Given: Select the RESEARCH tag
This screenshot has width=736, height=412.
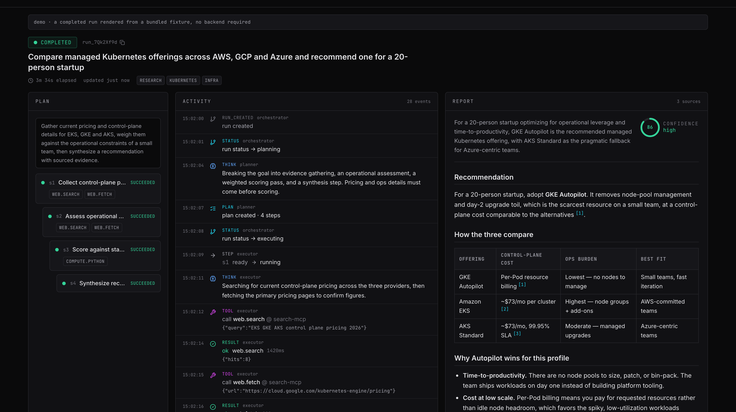Looking at the screenshot, I should pos(151,80).
